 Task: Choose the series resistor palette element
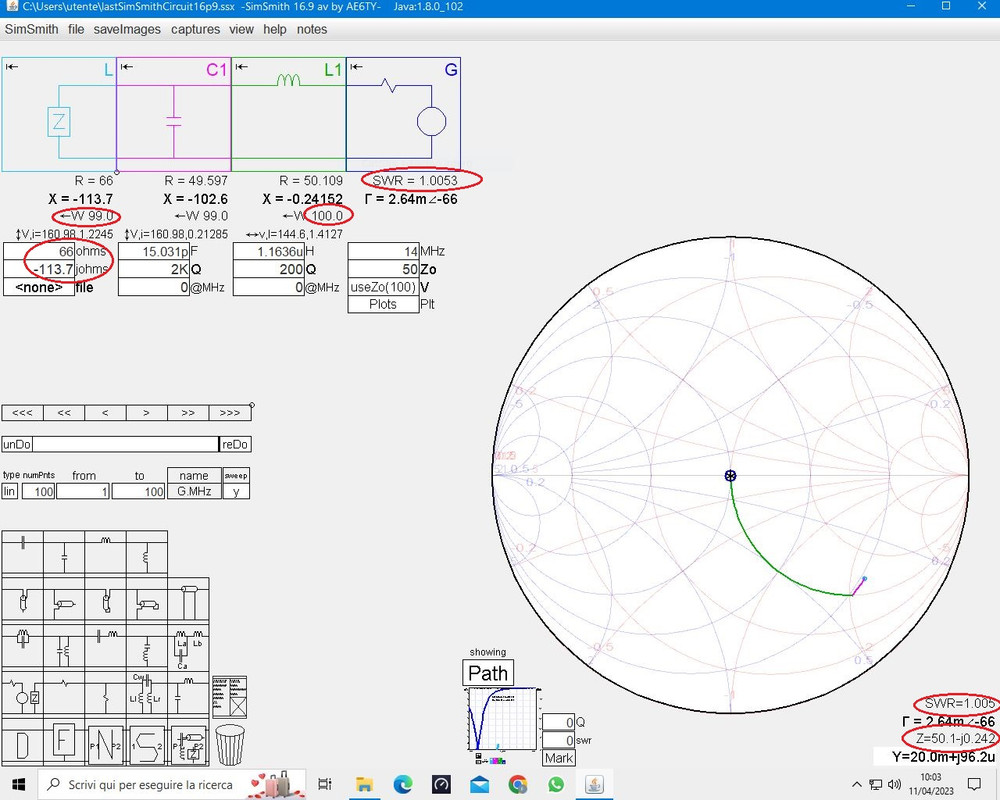64,694
